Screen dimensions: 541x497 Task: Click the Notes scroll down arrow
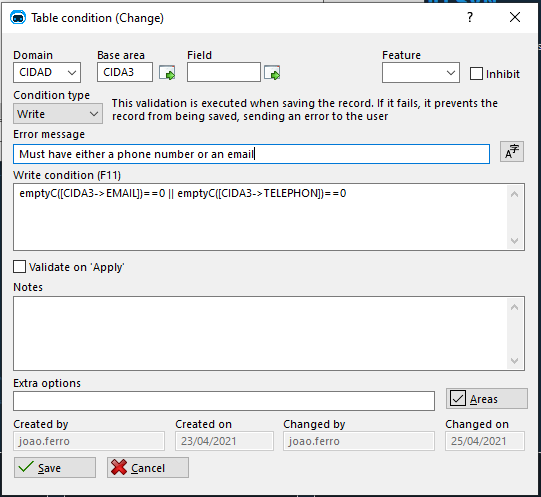point(514,361)
